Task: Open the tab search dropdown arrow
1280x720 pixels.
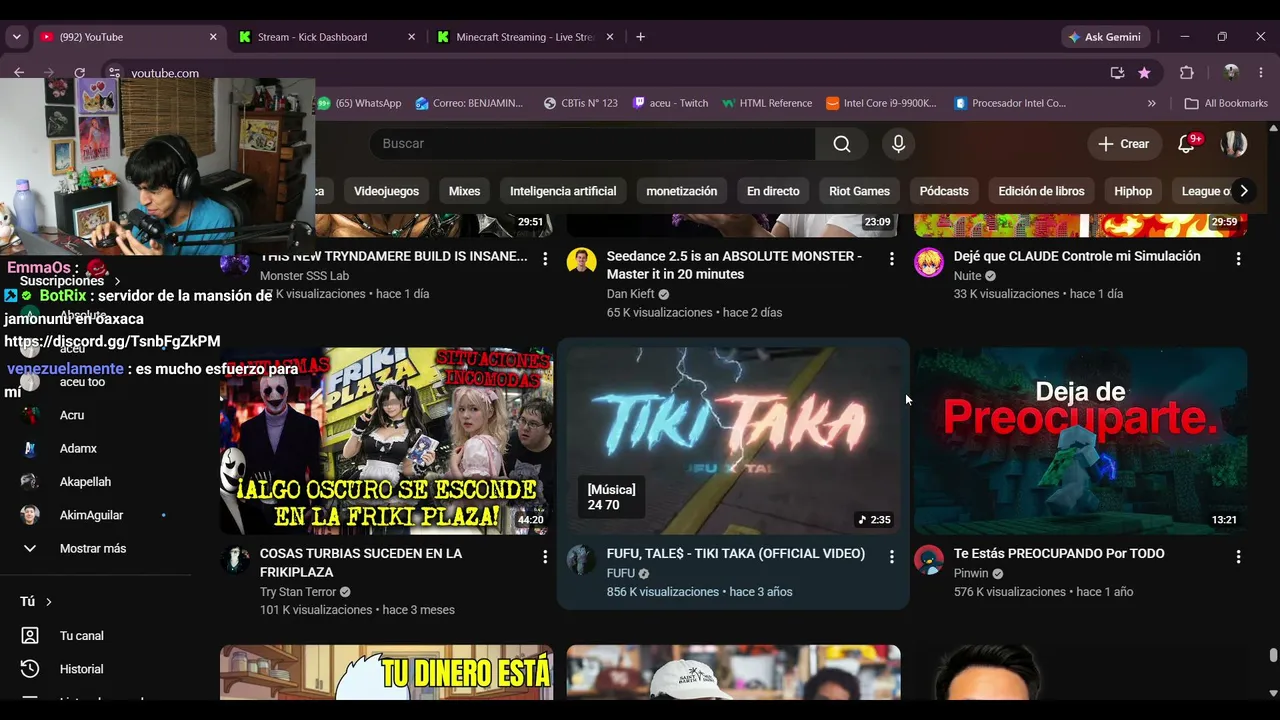Action: (x=16, y=37)
